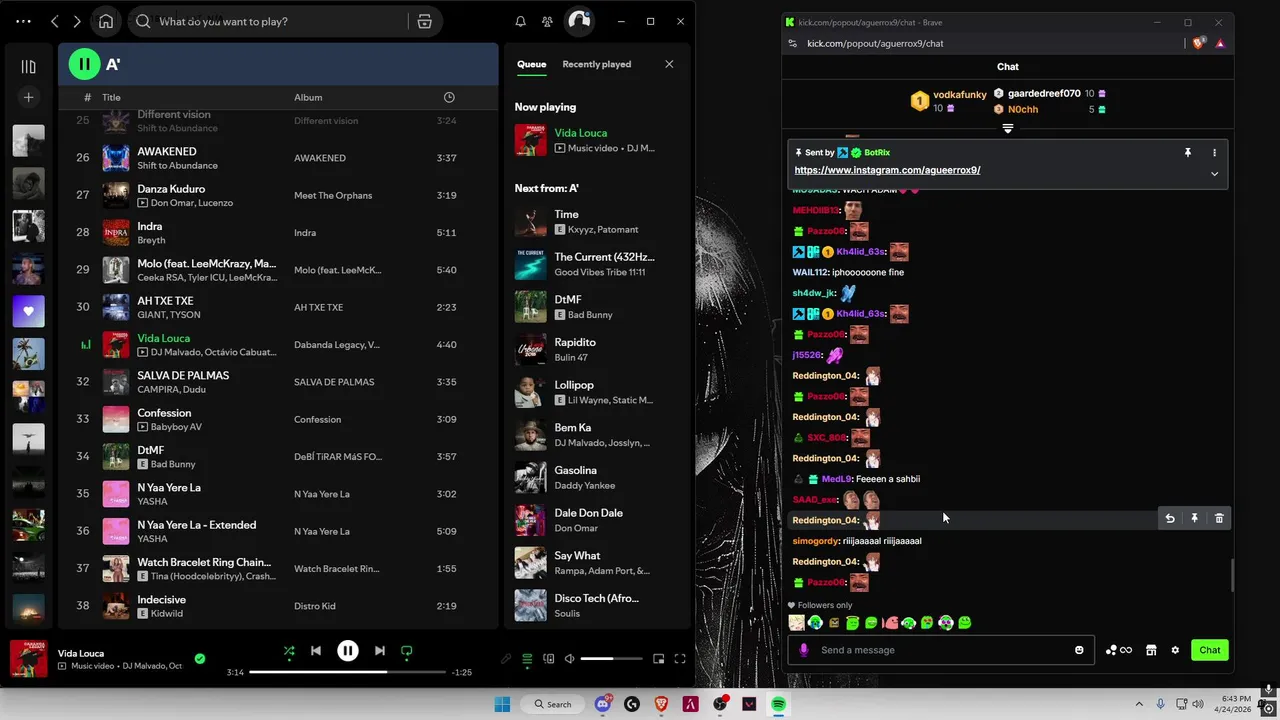Screen dimensions: 1280x720
Task: Go back in Spotify navigation
Action: point(55,21)
